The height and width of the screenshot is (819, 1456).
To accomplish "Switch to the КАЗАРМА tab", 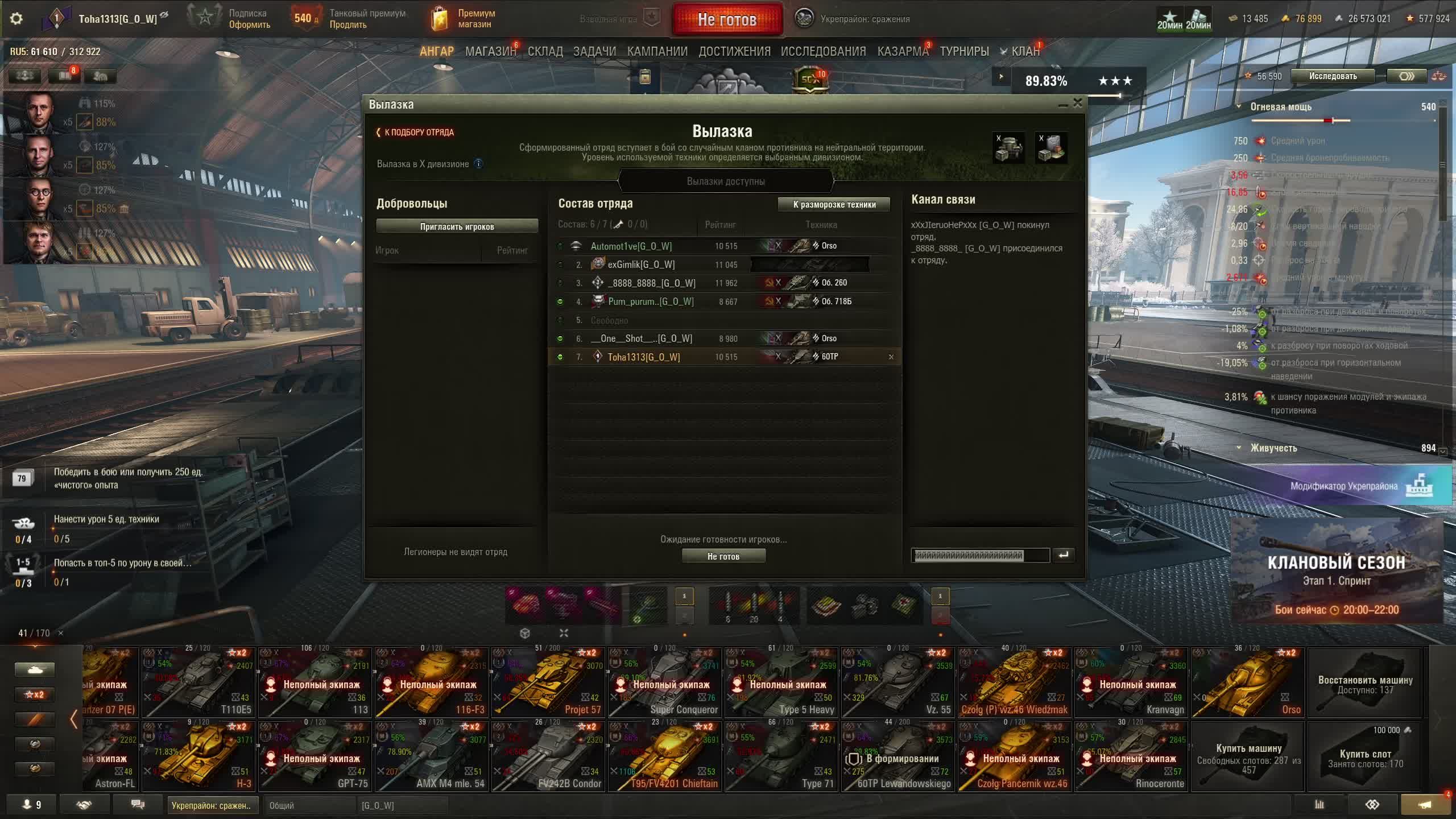I will pyautogui.click(x=903, y=51).
